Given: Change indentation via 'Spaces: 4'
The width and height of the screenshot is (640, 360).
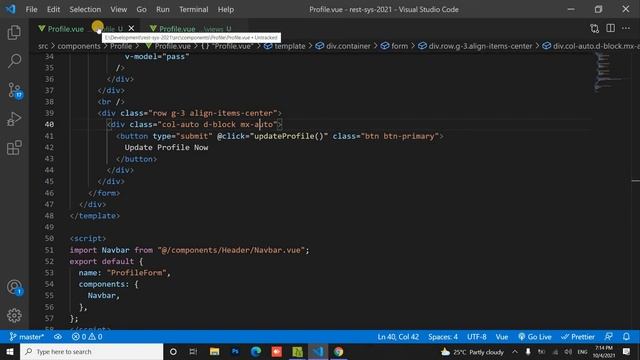Looking at the screenshot, I should click(x=443, y=337).
